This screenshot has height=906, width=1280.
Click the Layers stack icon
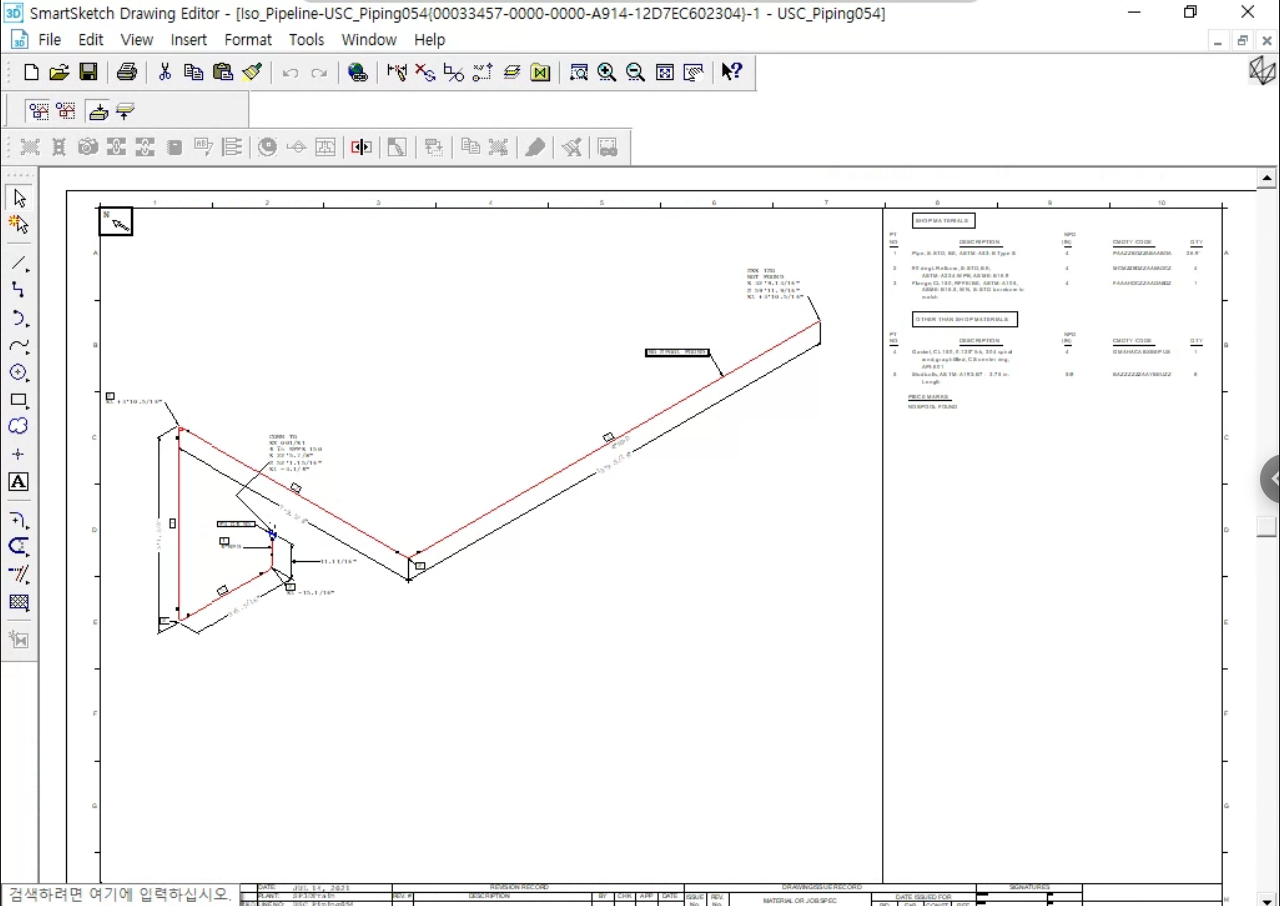[x=512, y=72]
